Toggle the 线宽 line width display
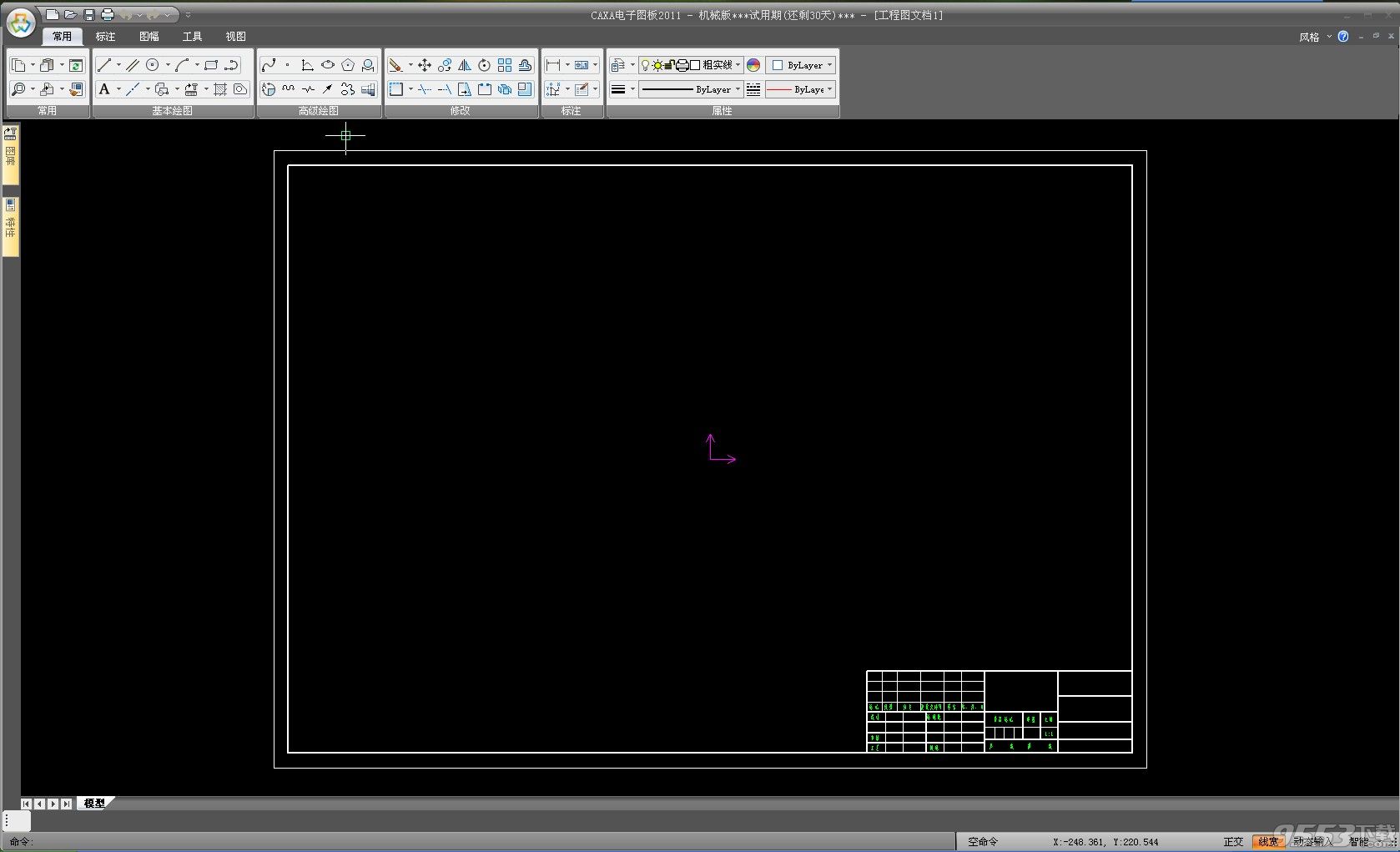 (1268, 841)
